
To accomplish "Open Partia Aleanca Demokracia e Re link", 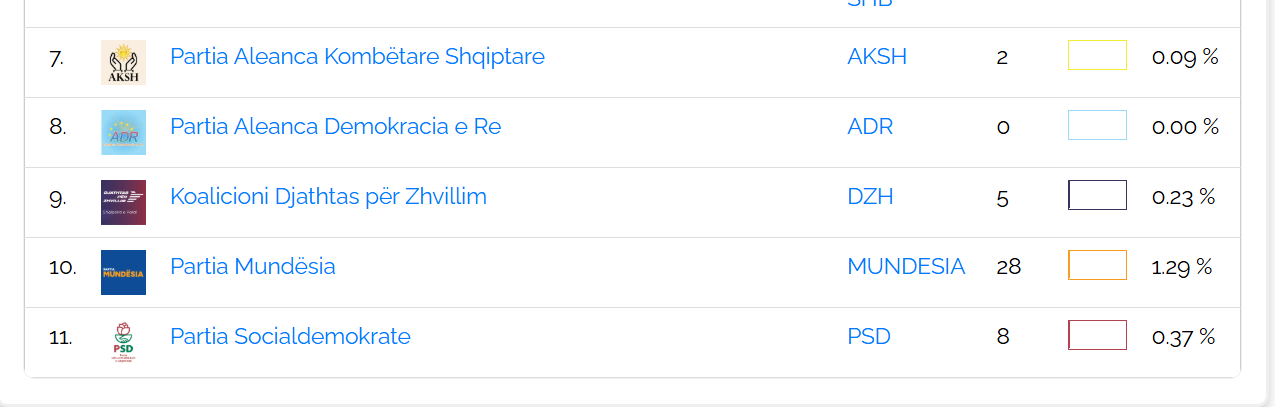I will click(x=335, y=126).
